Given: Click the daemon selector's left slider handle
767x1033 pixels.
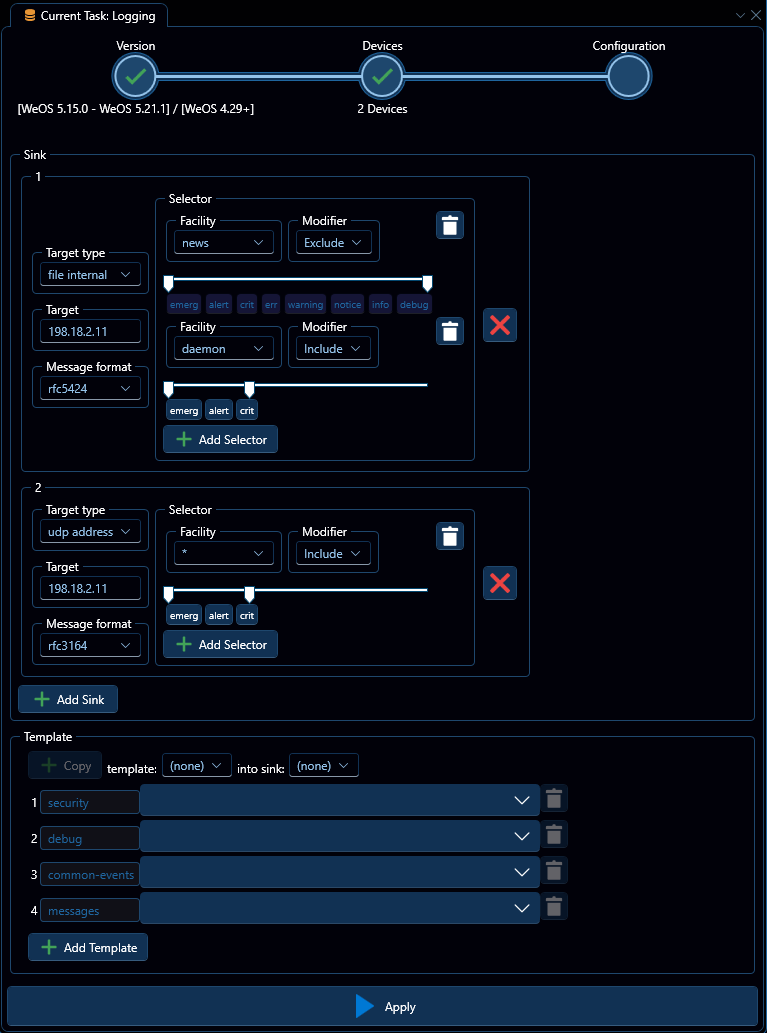Looking at the screenshot, I should 169,390.
